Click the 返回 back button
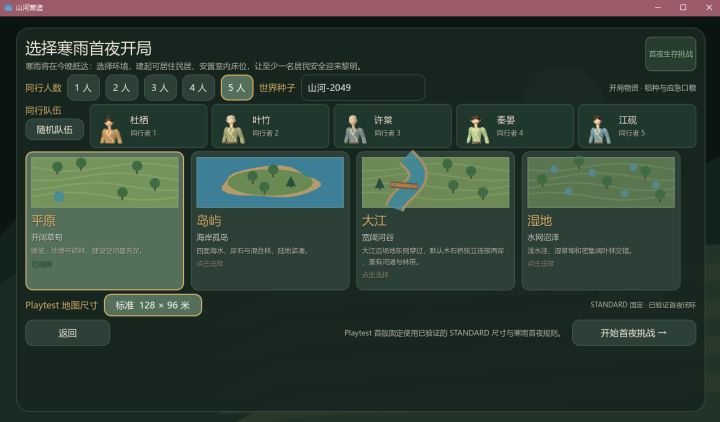Viewport: 720px width, 422px height. 68,333
